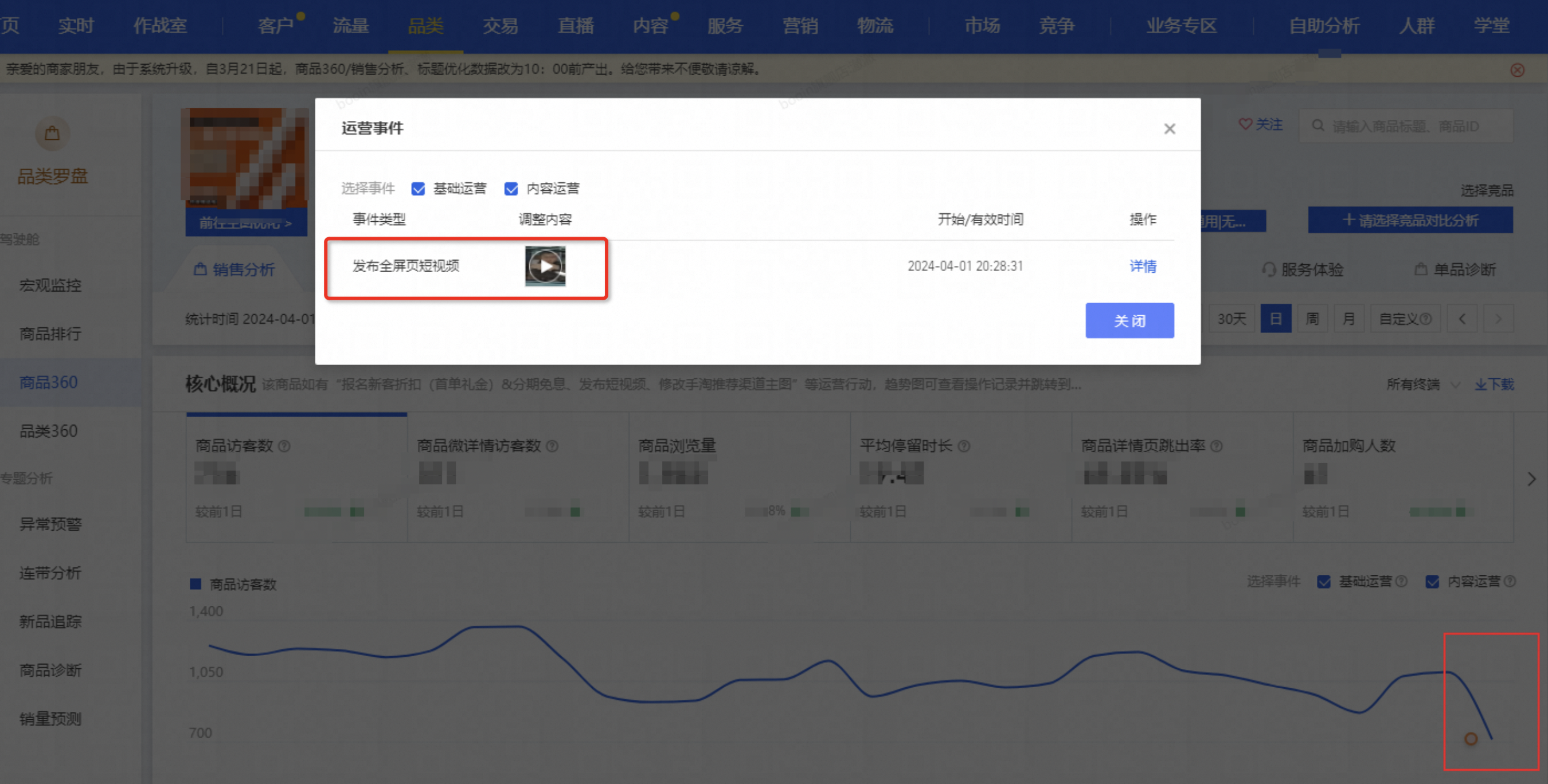Go to next date period arrow

click(x=1498, y=319)
